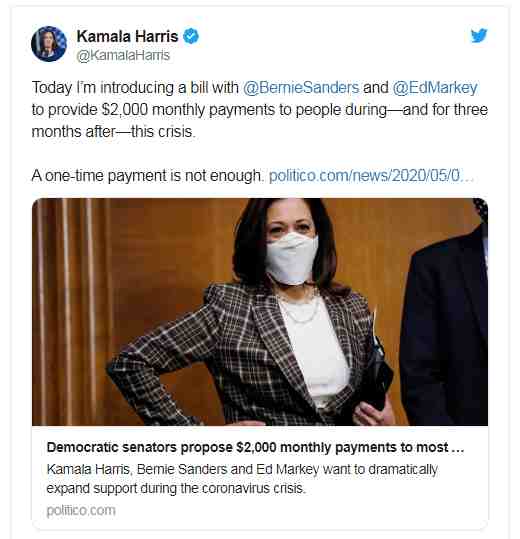The height and width of the screenshot is (539, 520).
Task: Follow the politico.com/news/2020/05/0… link
Action: coord(371,176)
